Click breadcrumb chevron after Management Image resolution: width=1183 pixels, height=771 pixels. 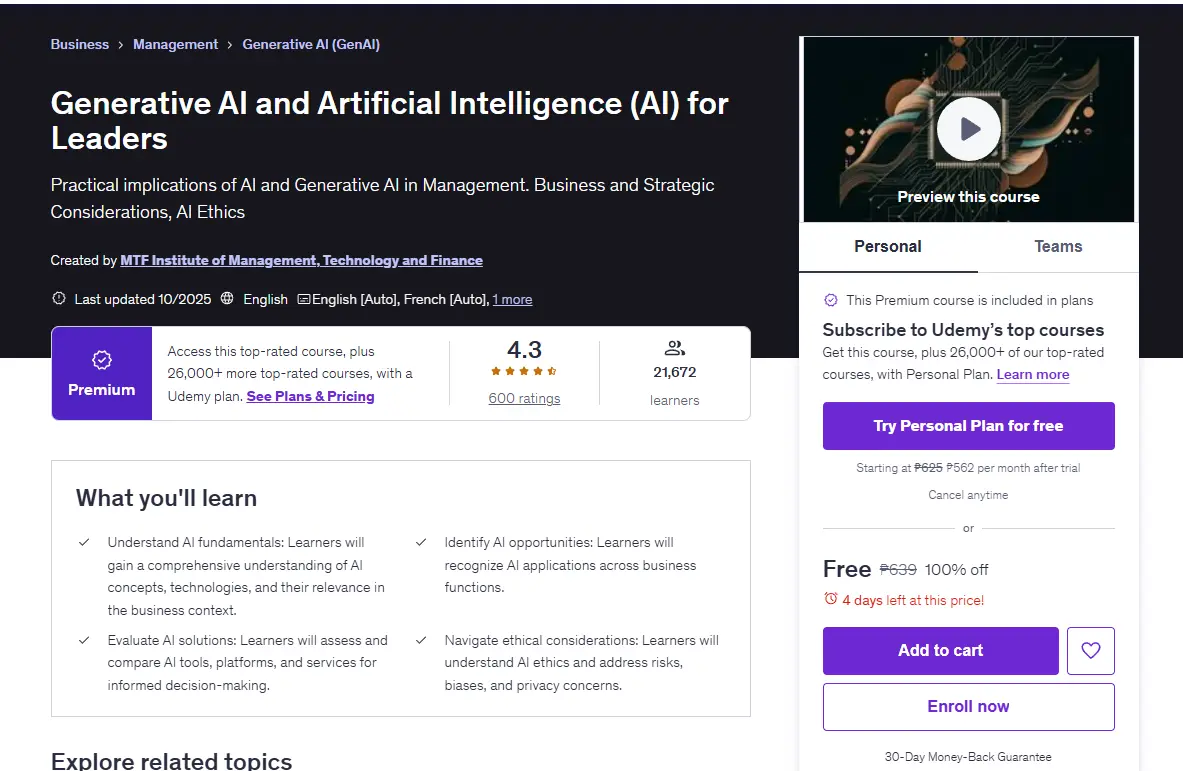pyautogui.click(x=230, y=45)
